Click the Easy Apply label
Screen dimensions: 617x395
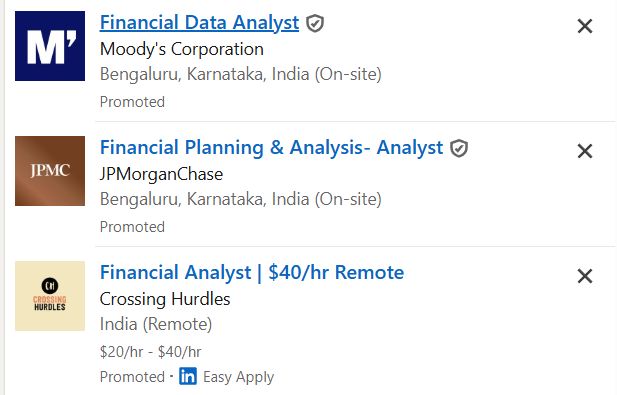click(x=238, y=377)
